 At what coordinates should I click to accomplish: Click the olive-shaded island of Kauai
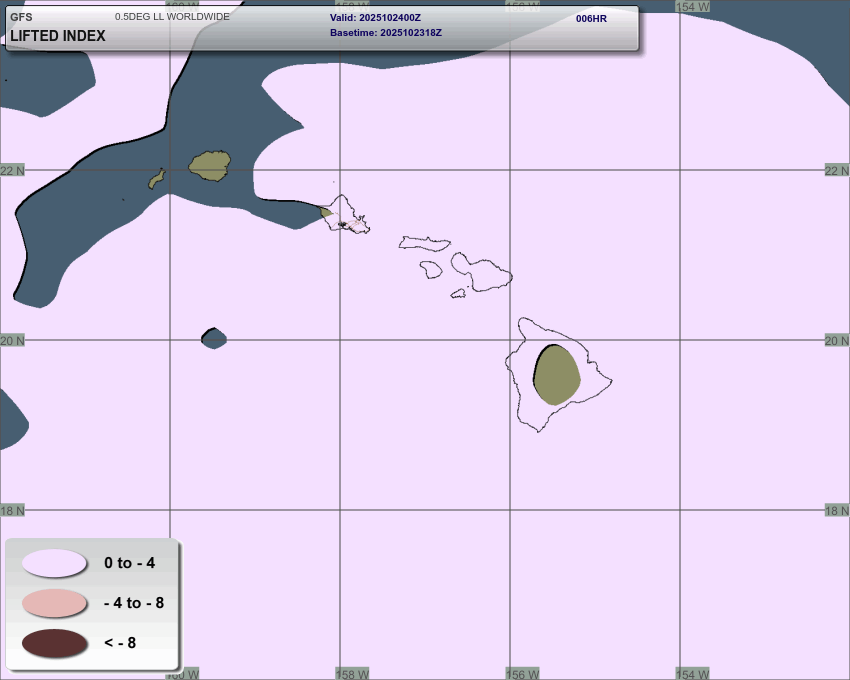[x=210, y=165]
